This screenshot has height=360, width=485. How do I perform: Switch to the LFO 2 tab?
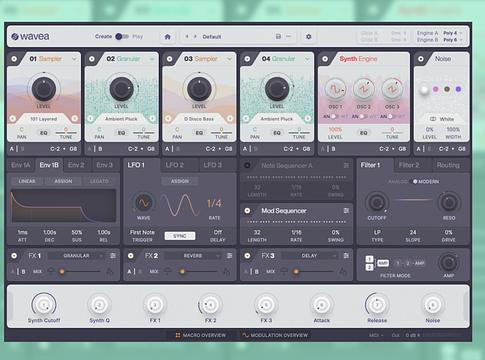pyautogui.click(x=174, y=165)
